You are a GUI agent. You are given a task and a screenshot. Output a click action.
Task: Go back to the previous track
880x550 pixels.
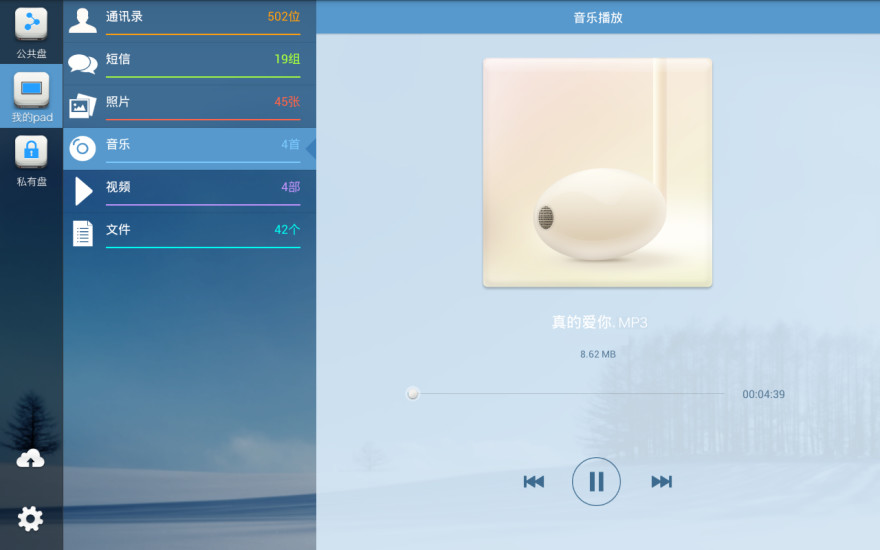pos(534,482)
